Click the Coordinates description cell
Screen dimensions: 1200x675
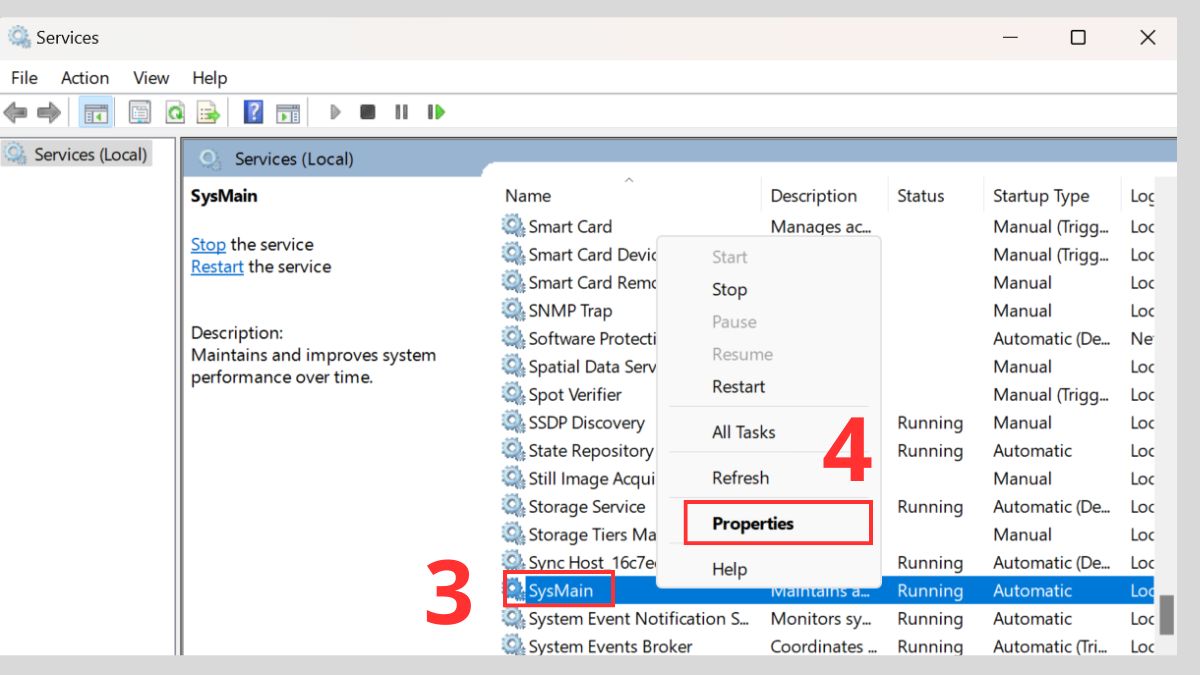click(823, 646)
